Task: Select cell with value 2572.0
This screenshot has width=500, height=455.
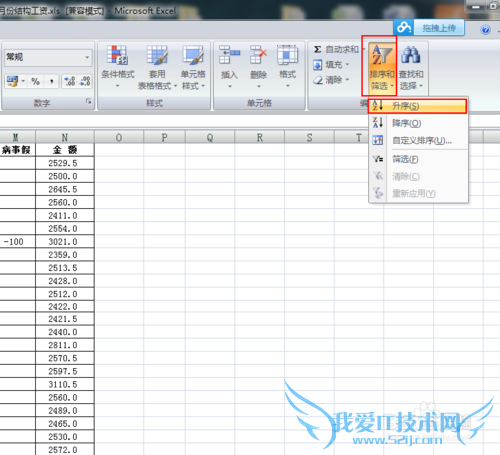Action: coord(65,450)
